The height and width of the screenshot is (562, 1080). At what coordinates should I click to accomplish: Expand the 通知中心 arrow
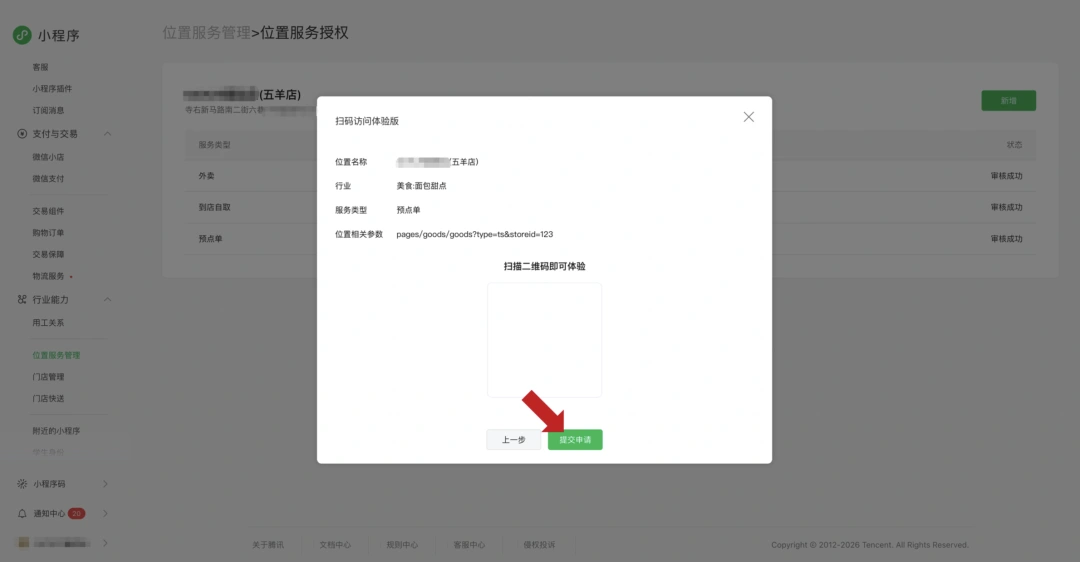(x=105, y=513)
